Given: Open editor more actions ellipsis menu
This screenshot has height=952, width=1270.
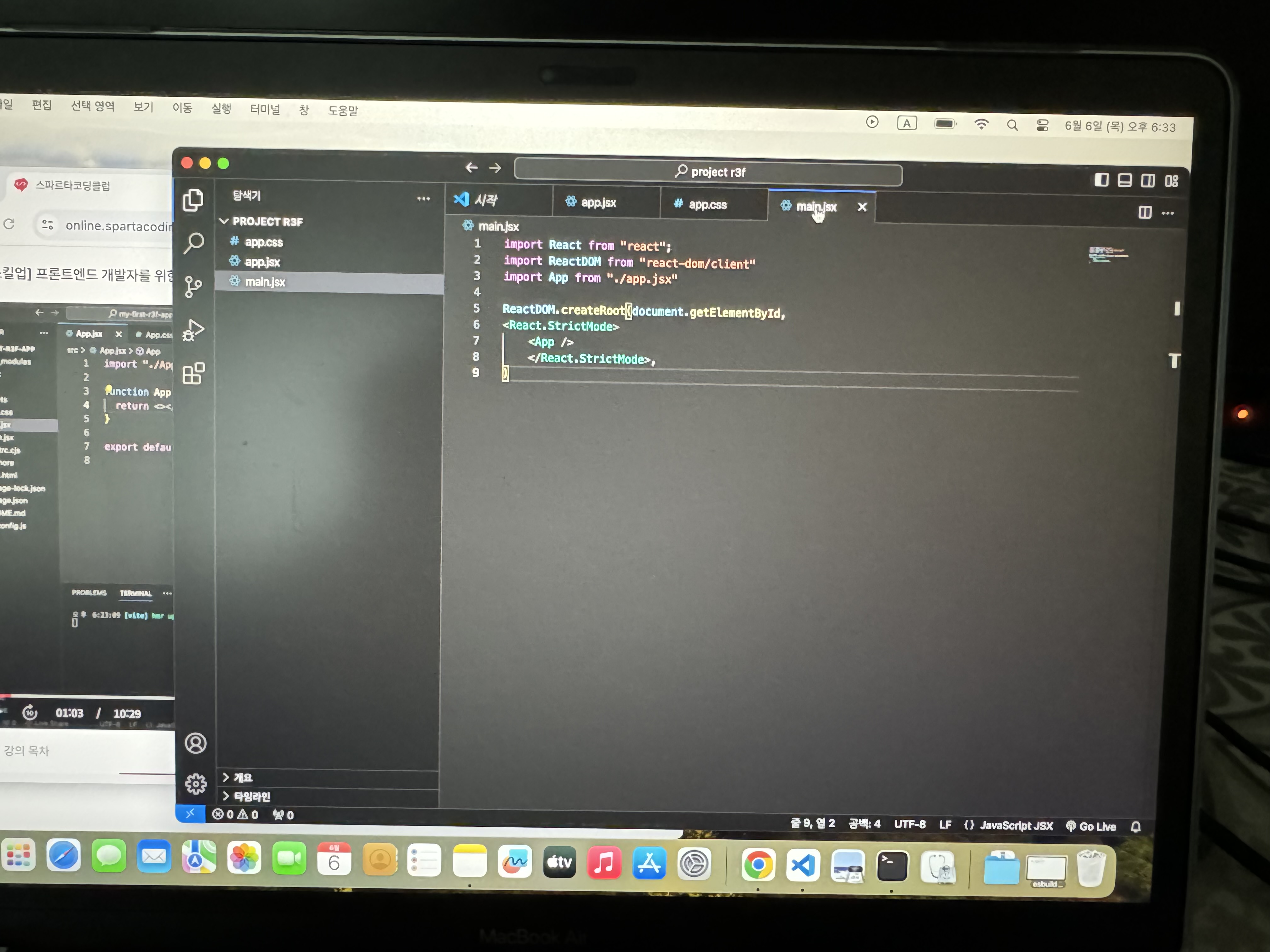Looking at the screenshot, I should click(x=1167, y=213).
